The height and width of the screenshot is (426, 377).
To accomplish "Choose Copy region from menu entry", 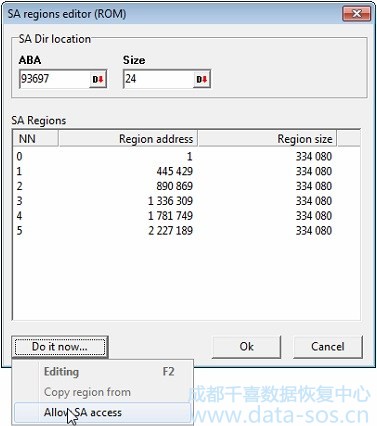I will (103, 392).
